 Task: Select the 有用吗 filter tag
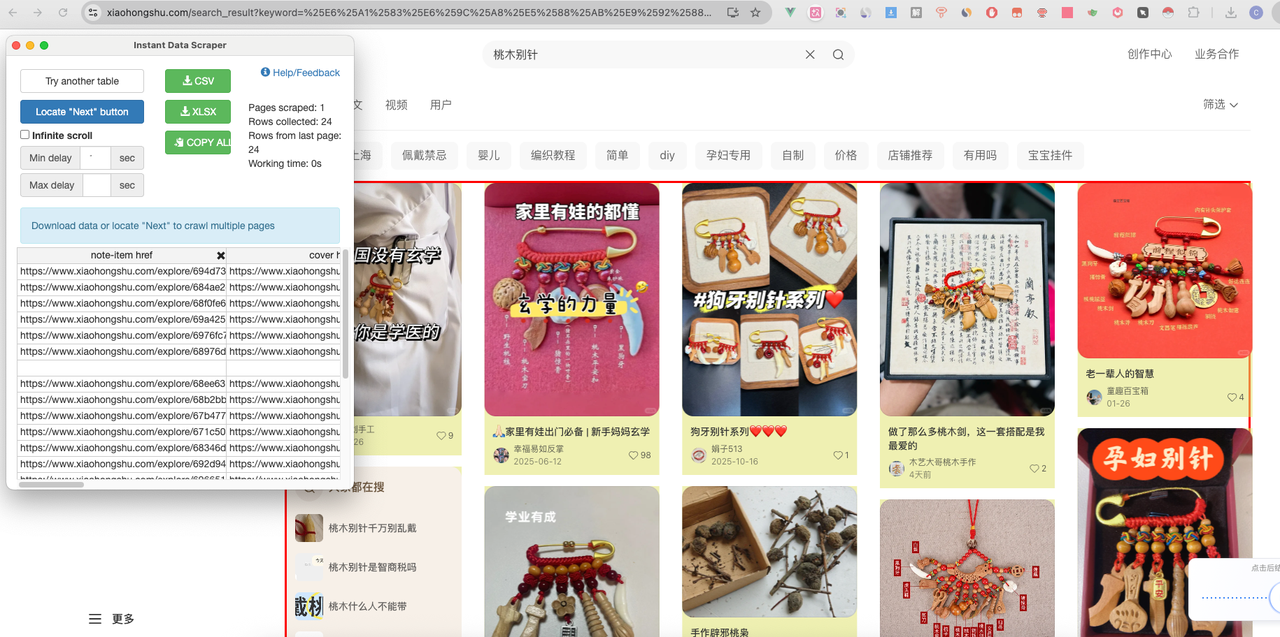(980, 155)
